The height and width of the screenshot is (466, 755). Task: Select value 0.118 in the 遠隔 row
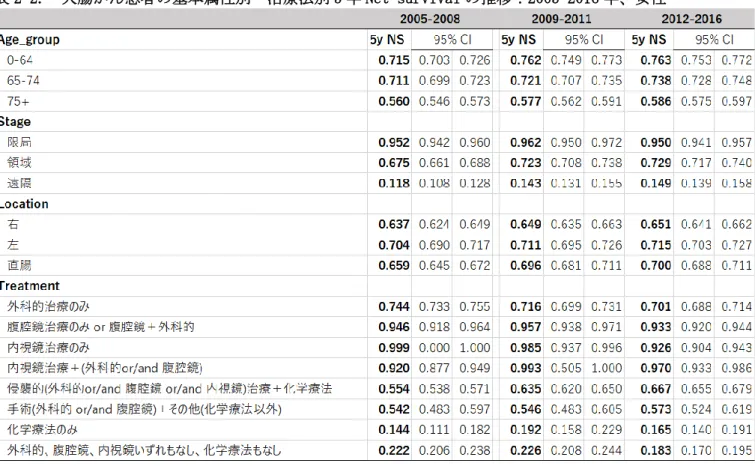(393, 183)
